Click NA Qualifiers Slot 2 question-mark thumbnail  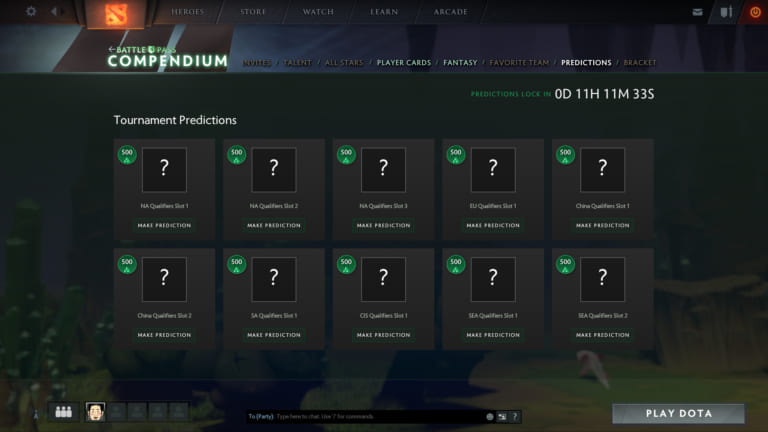[x=274, y=169]
